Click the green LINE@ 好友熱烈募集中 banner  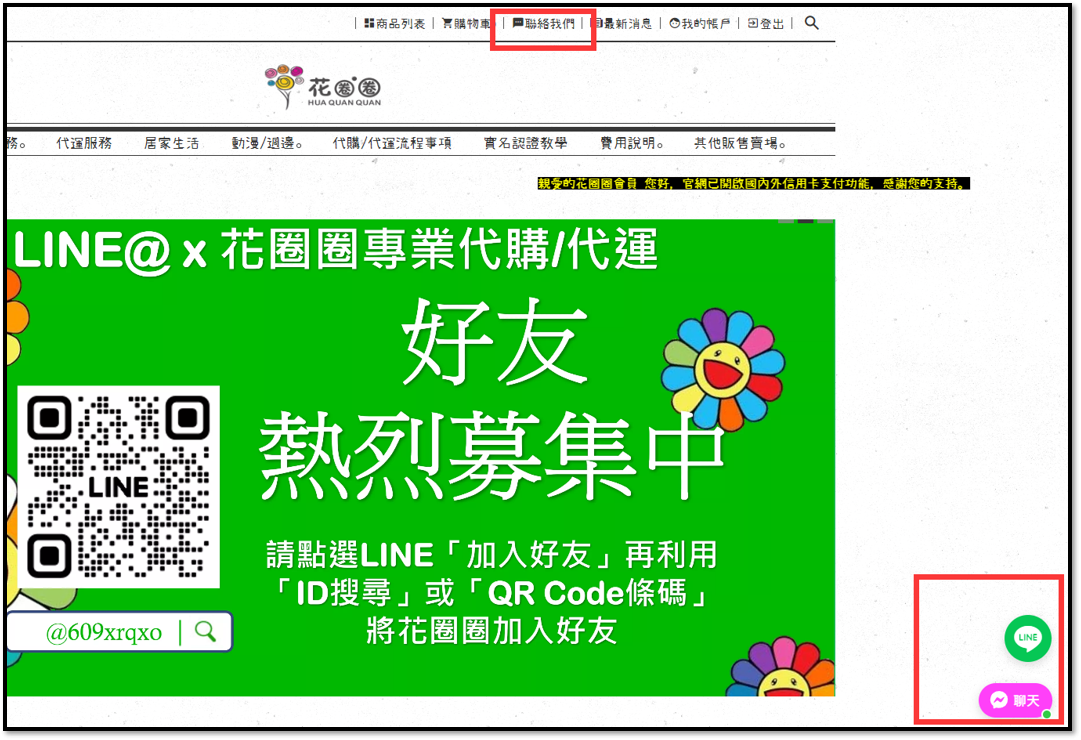click(421, 457)
